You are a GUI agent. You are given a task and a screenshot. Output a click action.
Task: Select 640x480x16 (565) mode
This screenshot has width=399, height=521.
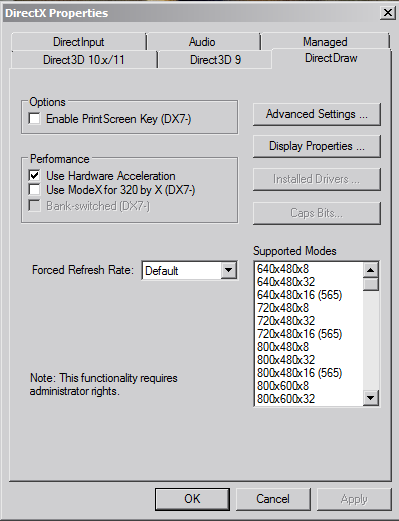[309, 295]
